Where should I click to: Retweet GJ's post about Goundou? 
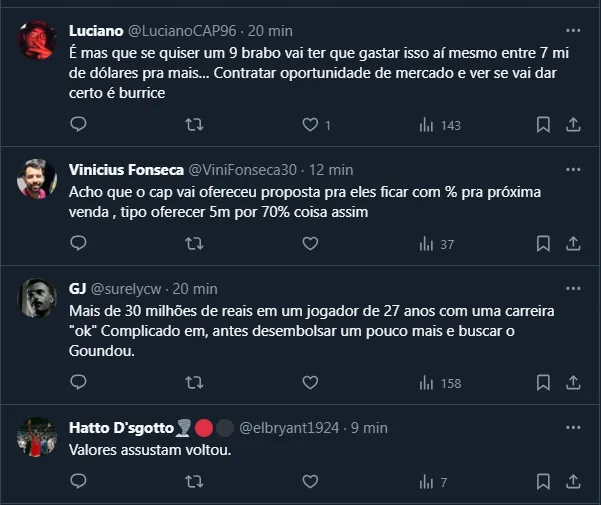tap(196, 382)
